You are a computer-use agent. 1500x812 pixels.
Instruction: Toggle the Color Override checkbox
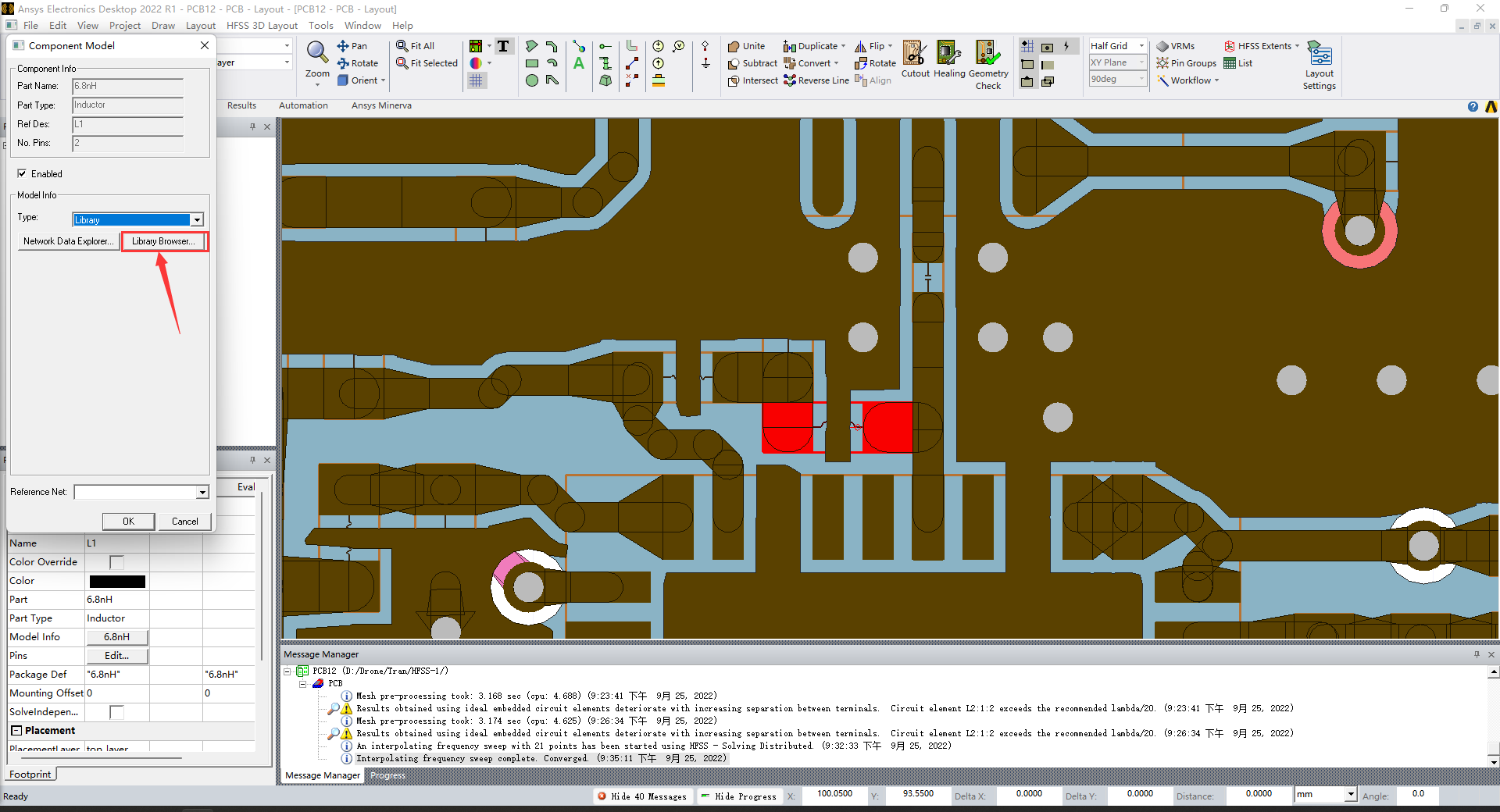116,562
